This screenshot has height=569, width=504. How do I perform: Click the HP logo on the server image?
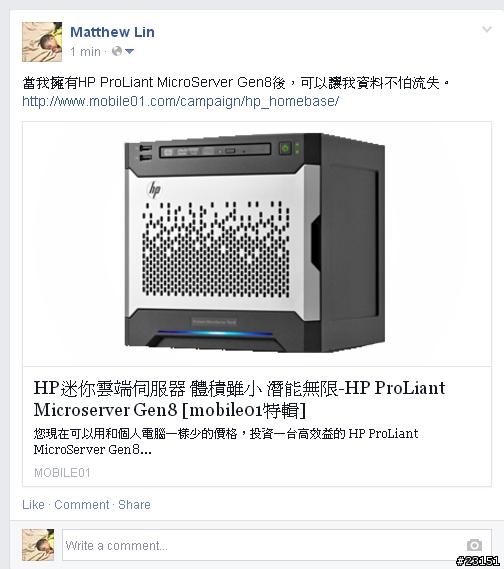click(x=154, y=190)
